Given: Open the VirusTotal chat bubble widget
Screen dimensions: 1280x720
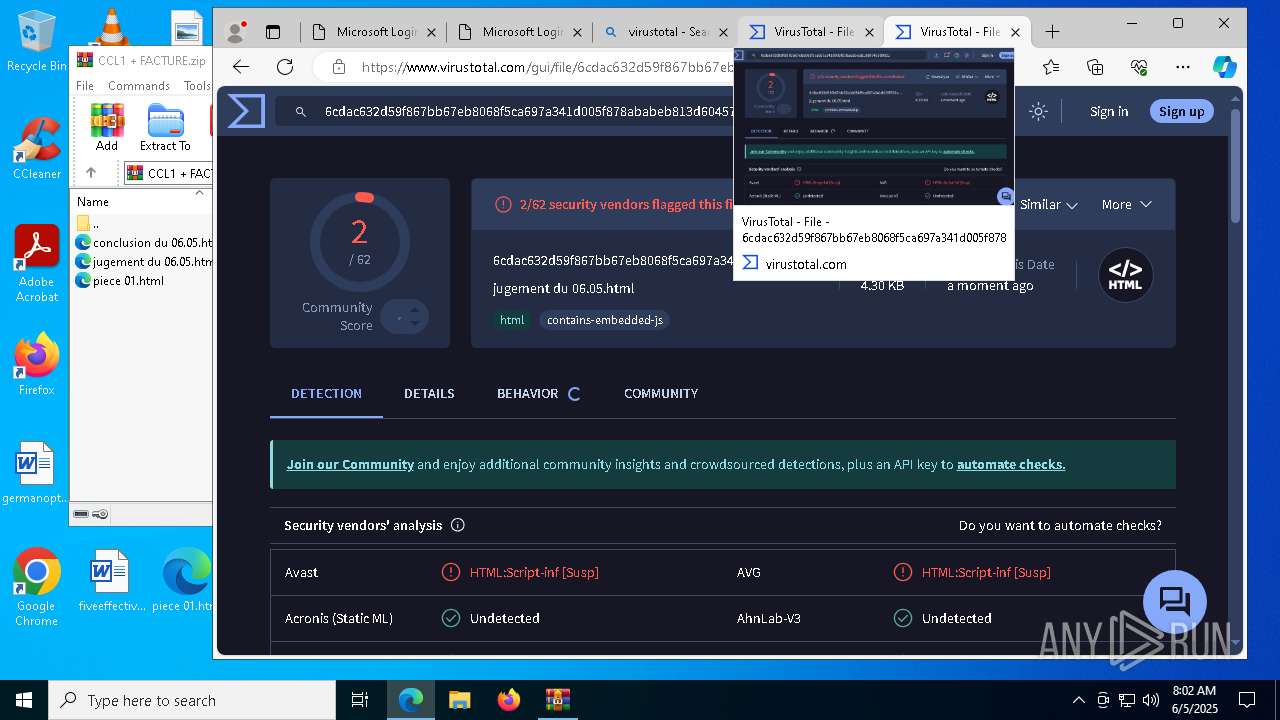Looking at the screenshot, I should click(1175, 602).
